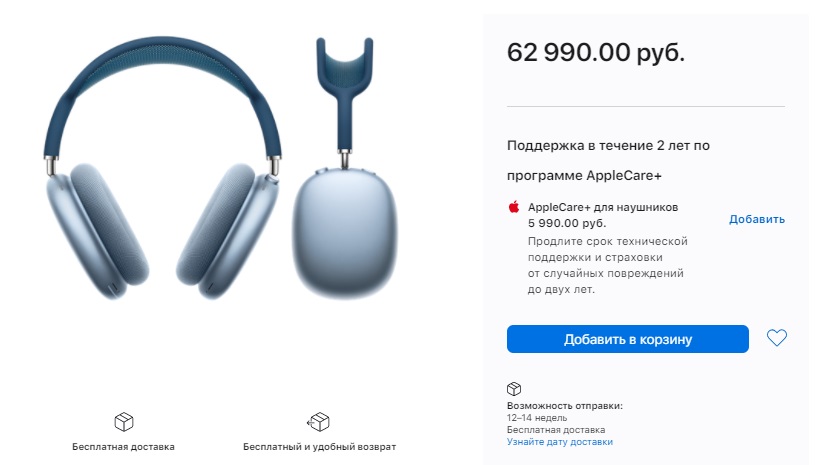This screenshot has height=465, width=821.
Task: Click Бесплатная доставка under shipping estimate
Action: coord(556,430)
